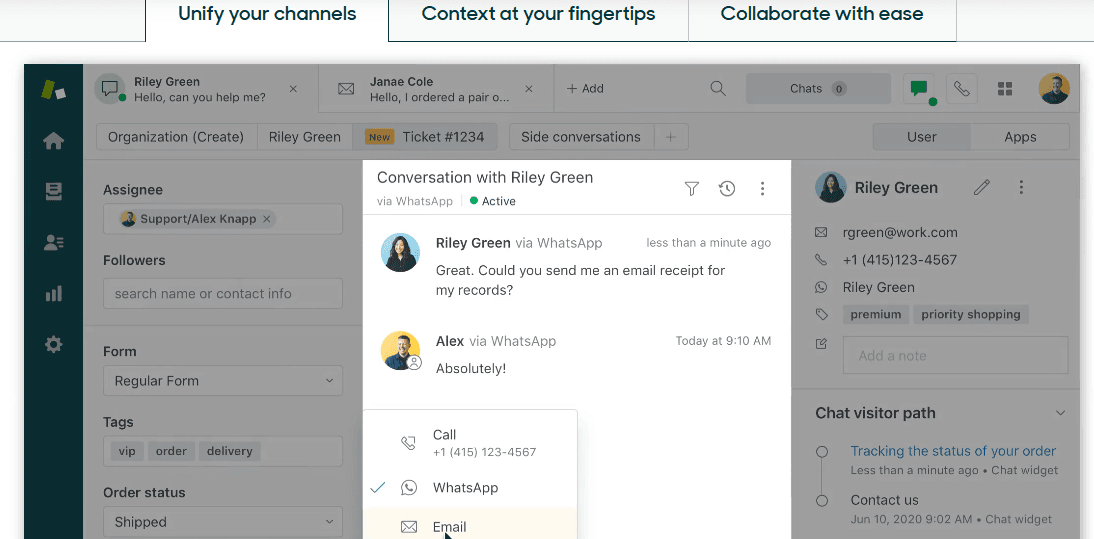Click the order tag

[171, 451]
